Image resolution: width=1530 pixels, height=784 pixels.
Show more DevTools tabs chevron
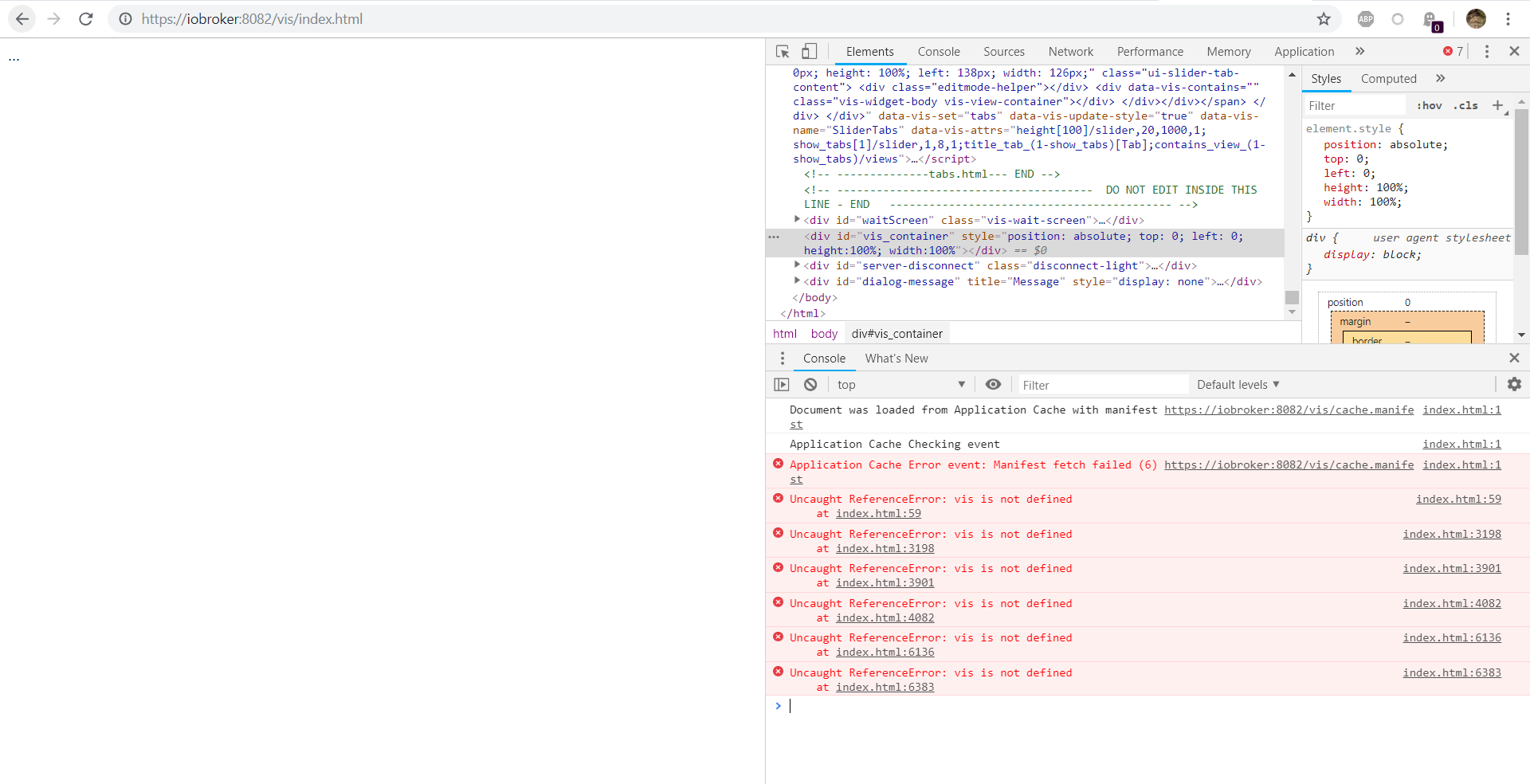1359,52
